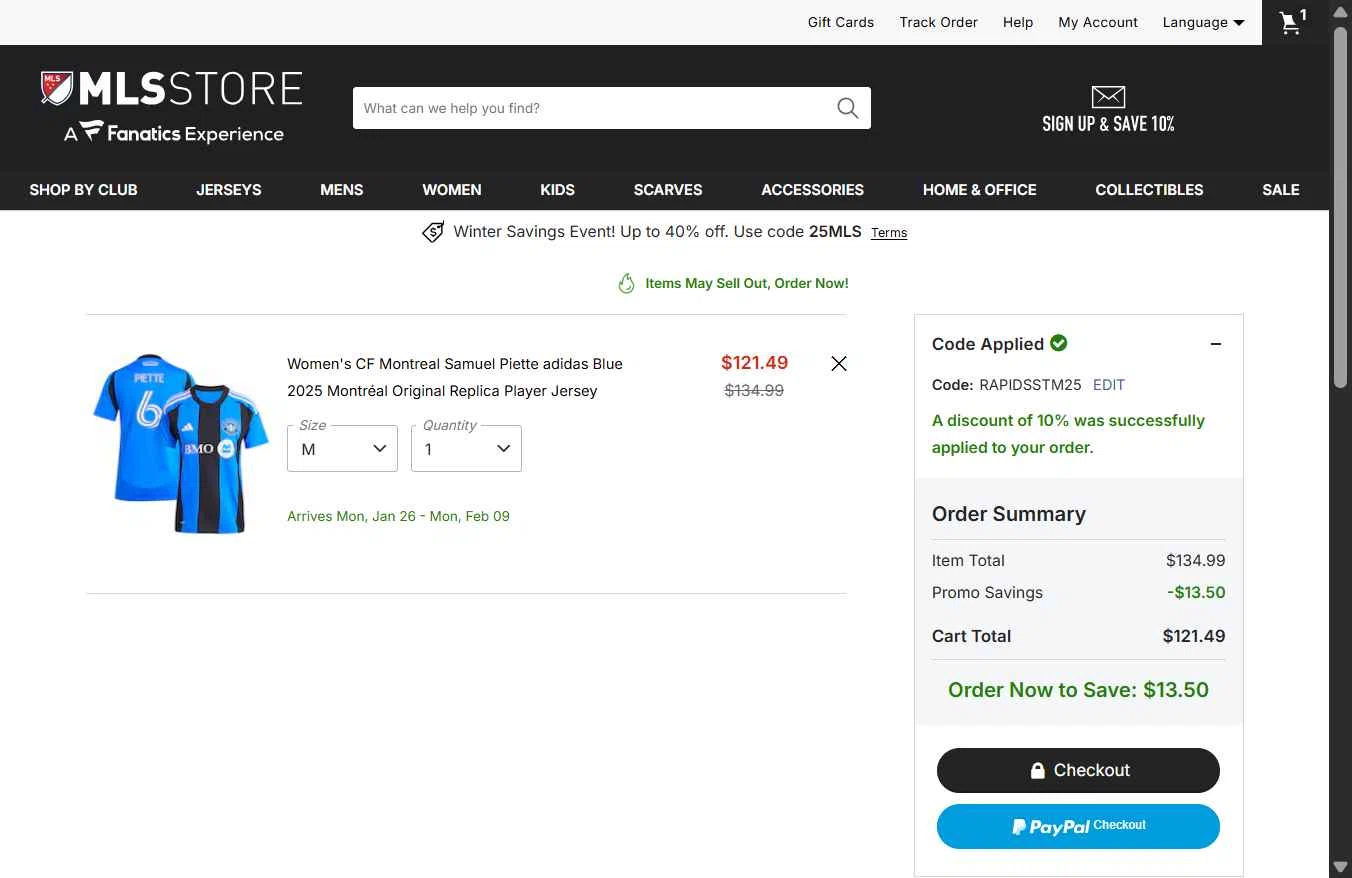This screenshot has width=1352, height=878.
Task: Click the green code-applied checkmark
Action: (x=1059, y=343)
